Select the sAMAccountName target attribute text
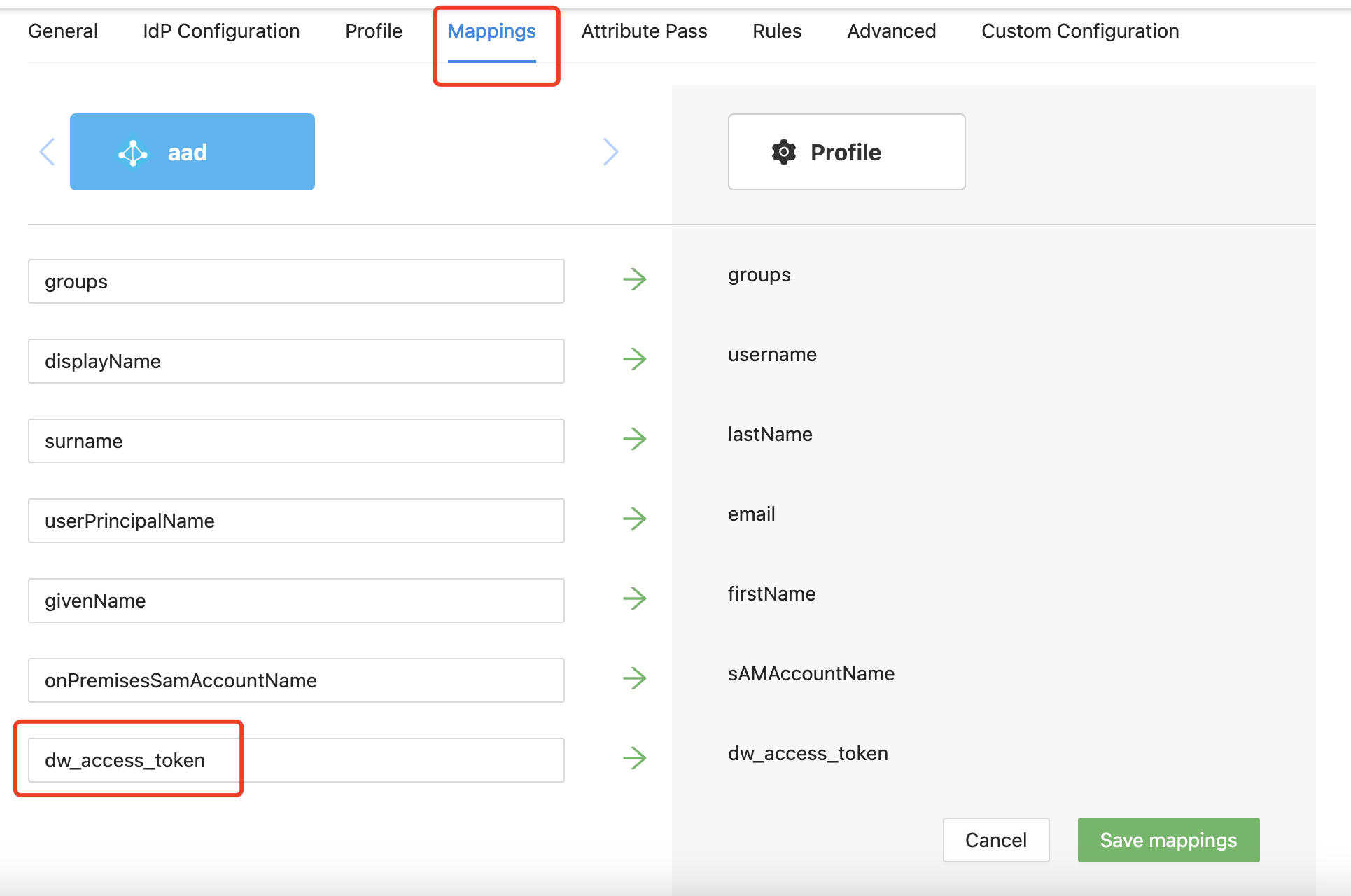1351x896 pixels. (811, 674)
